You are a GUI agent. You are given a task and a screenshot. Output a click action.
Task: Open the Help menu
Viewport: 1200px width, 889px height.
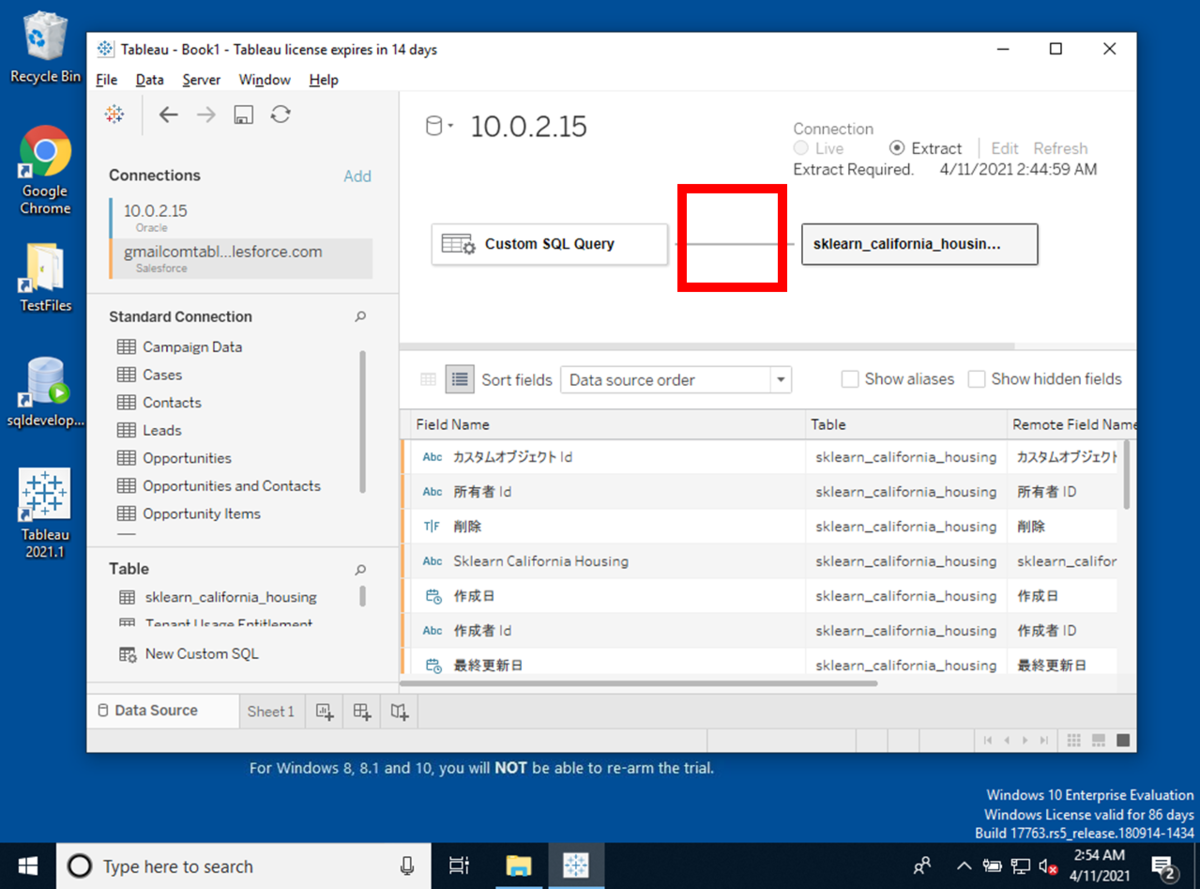coord(324,80)
